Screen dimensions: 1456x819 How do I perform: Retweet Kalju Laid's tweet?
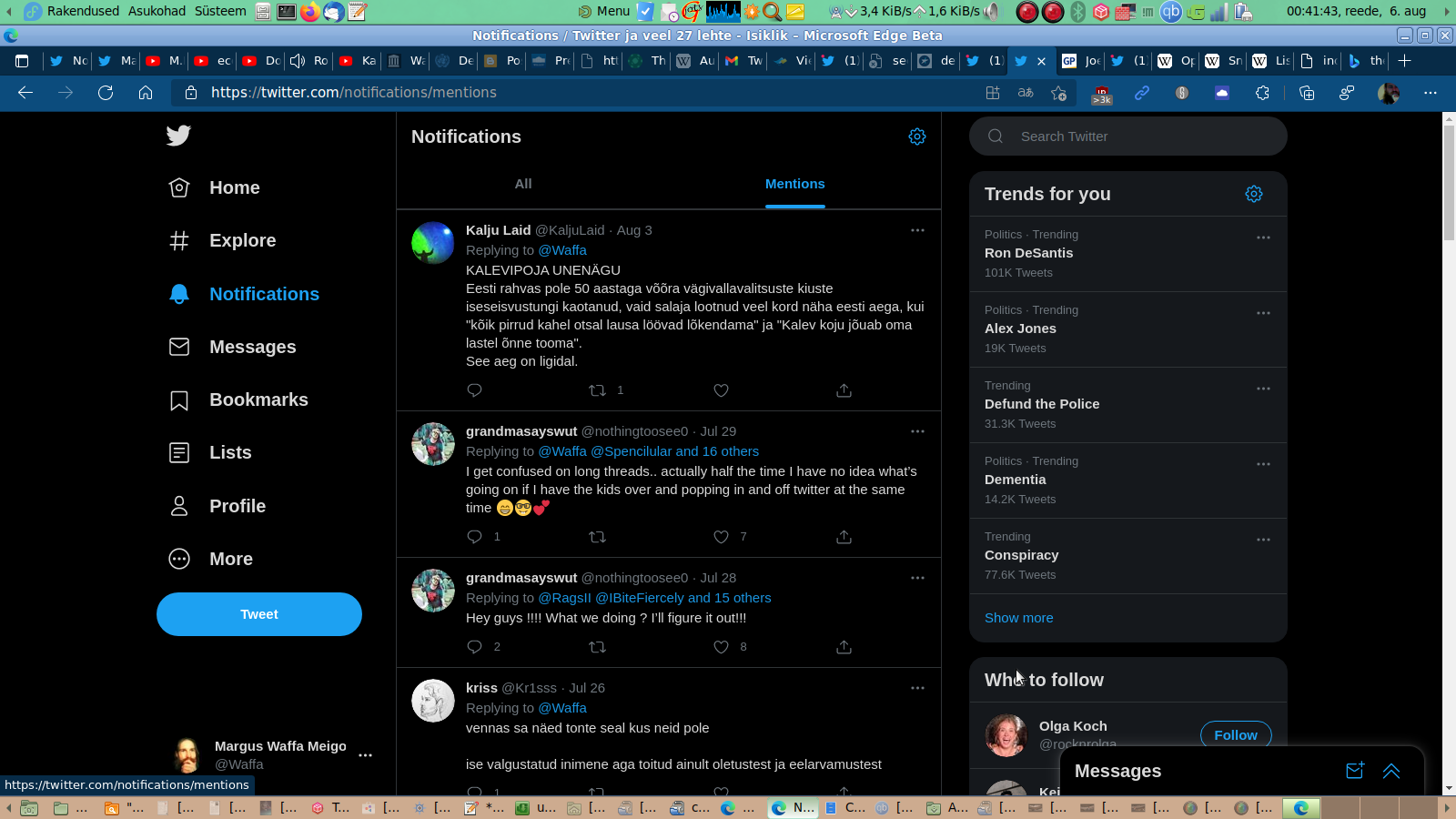click(x=597, y=390)
